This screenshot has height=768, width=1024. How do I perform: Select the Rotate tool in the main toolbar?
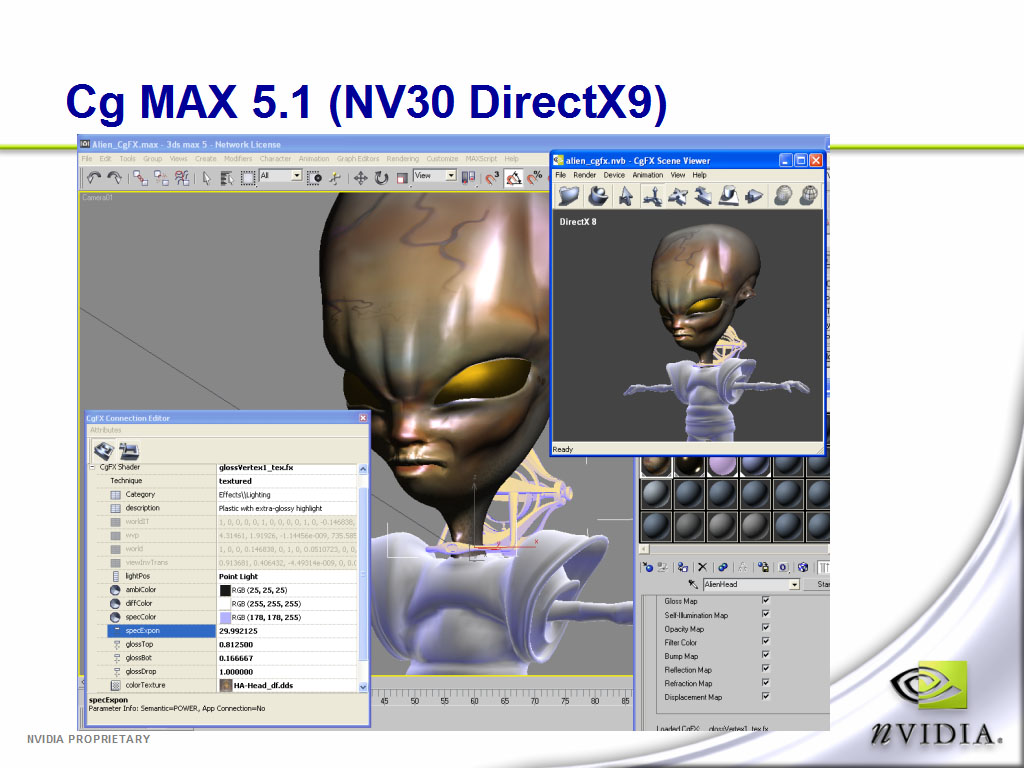pos(381,178)
